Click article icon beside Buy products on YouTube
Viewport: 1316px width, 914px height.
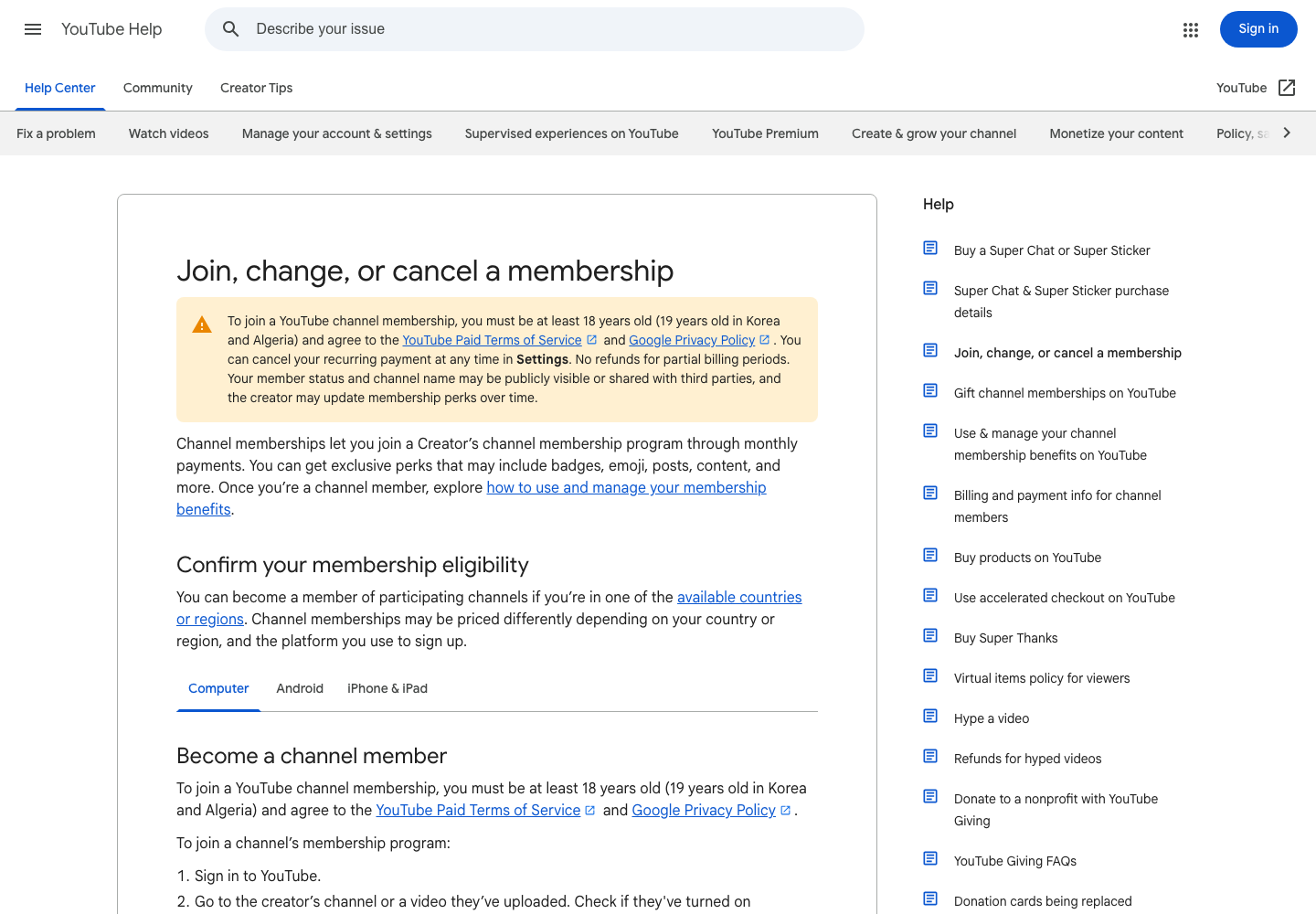[x=930, y=555]
